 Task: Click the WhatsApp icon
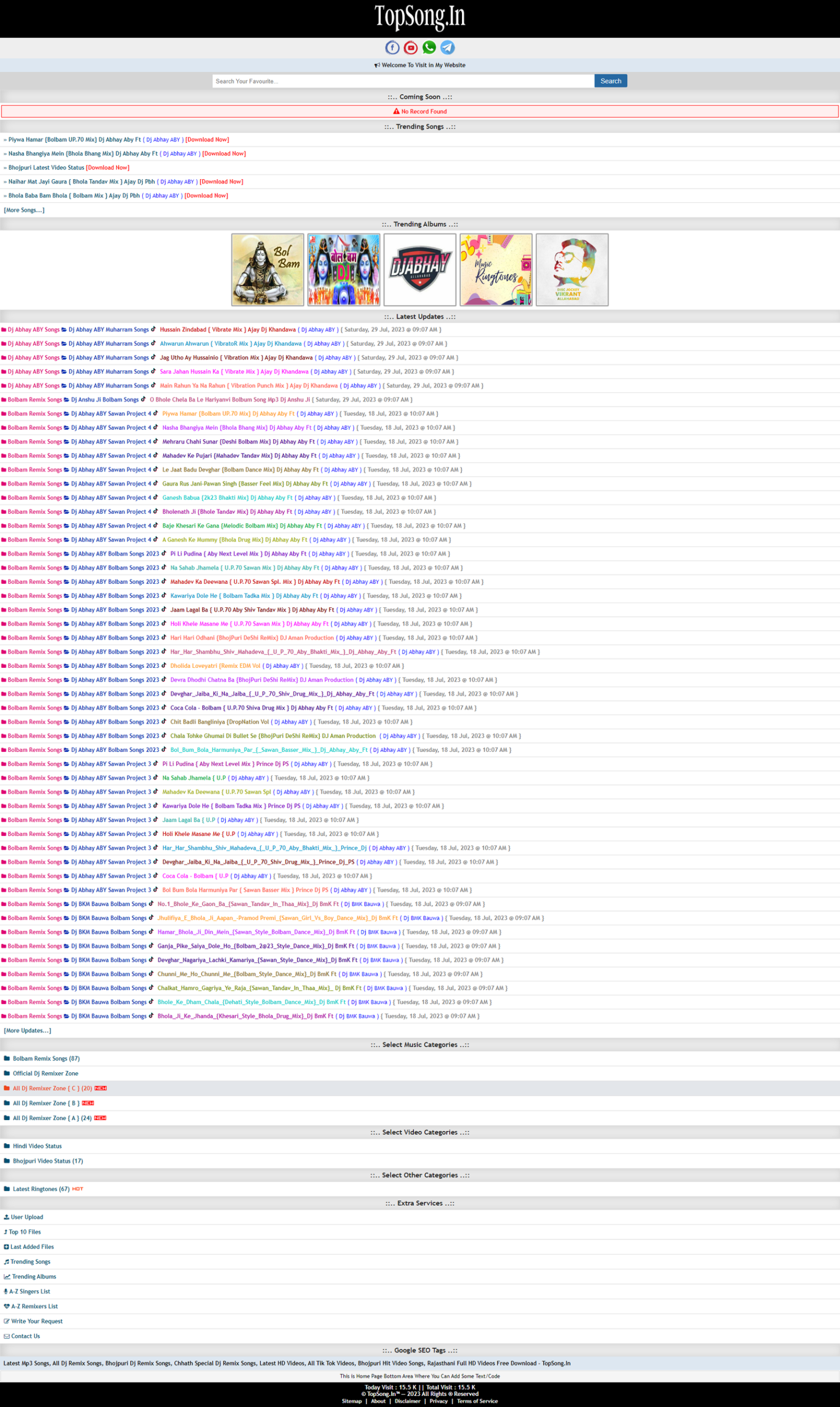click(x=429, y=48)
